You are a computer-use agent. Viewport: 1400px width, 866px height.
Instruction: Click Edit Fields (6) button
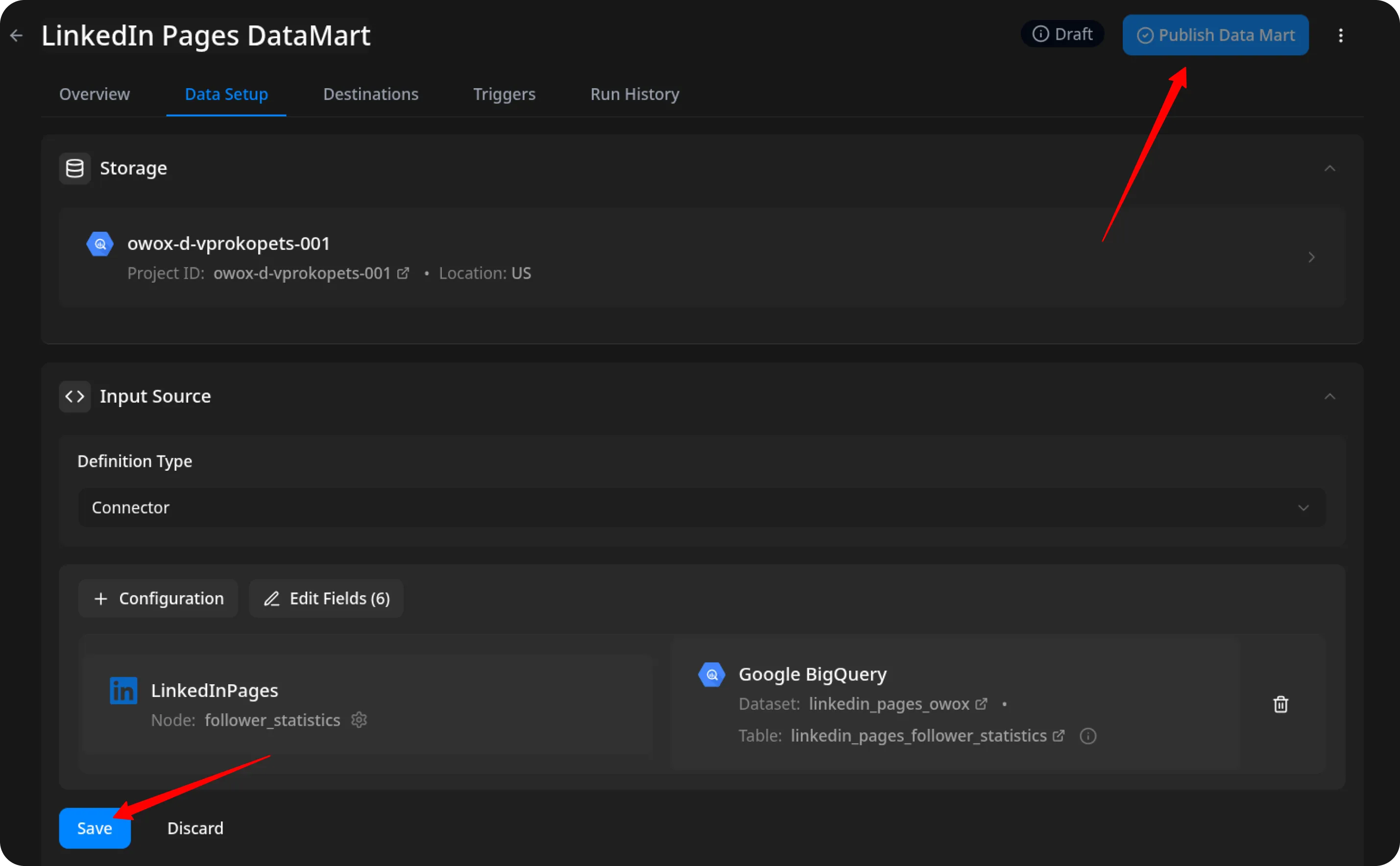pos(327,599)
